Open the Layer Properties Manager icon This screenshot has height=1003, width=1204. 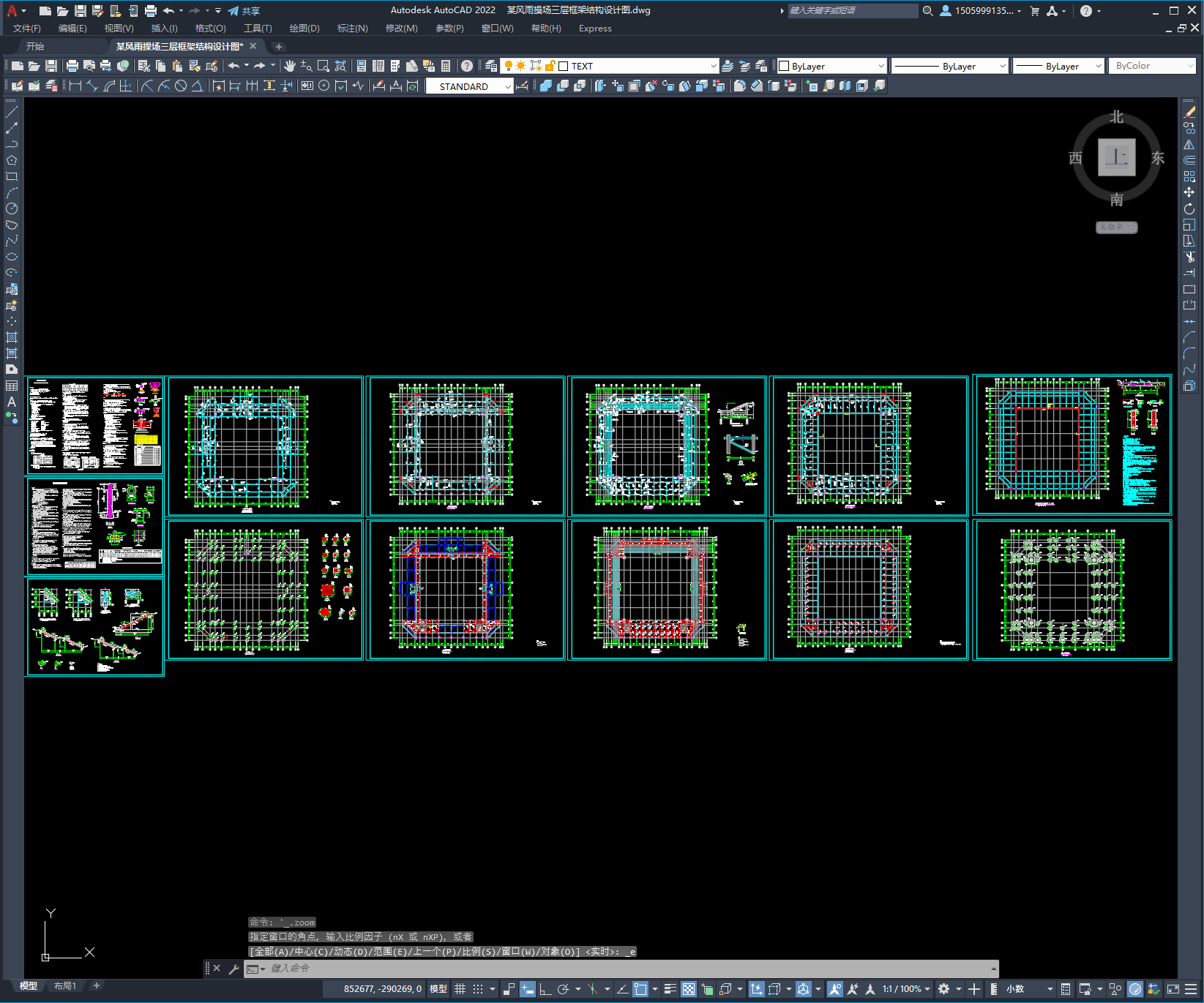point(491,66)
